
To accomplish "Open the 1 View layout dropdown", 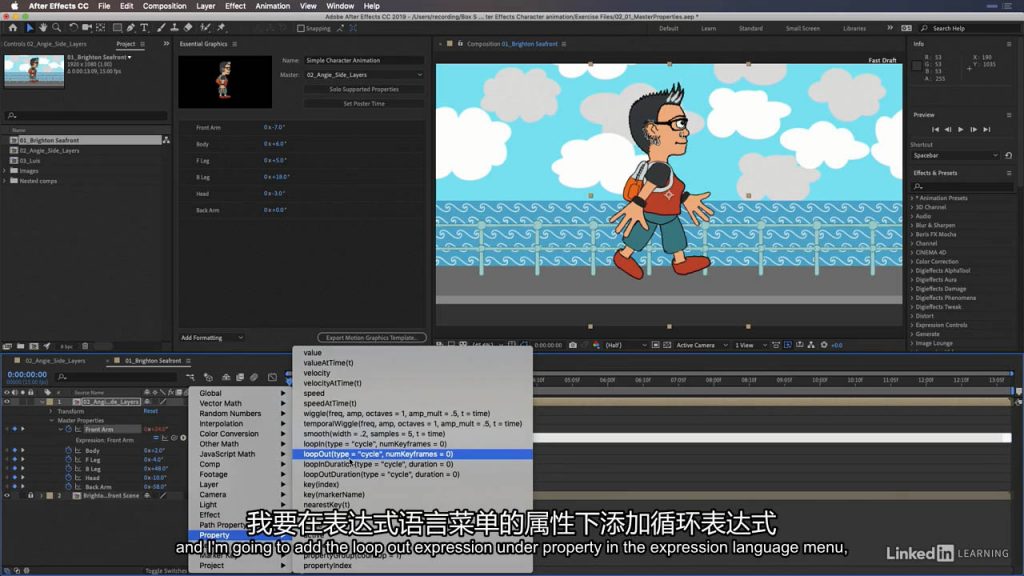I will 750,345.
